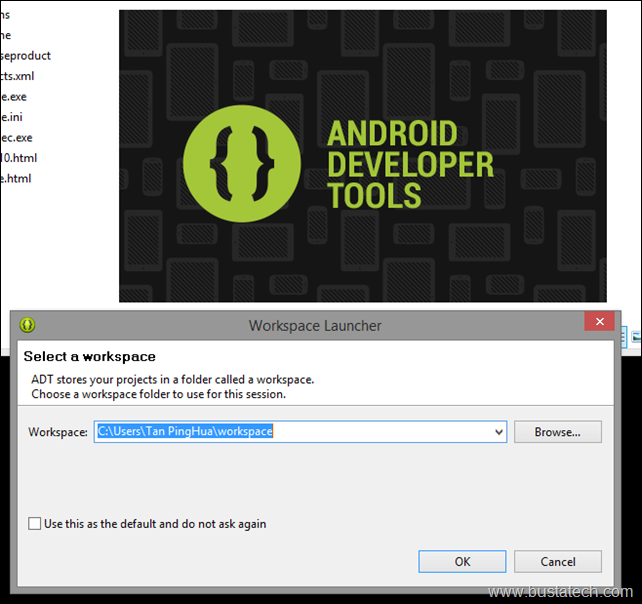This screenshot has height=604, width=642.
Task: Expand the Workspace path dropdown arrow
Action: (x=499, y=432)
